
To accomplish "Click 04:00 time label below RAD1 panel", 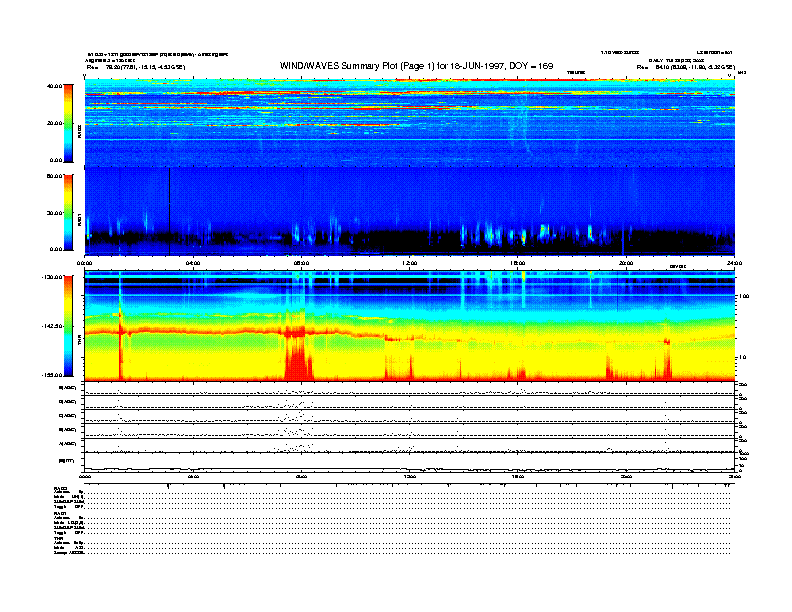I will coord(193,263).
